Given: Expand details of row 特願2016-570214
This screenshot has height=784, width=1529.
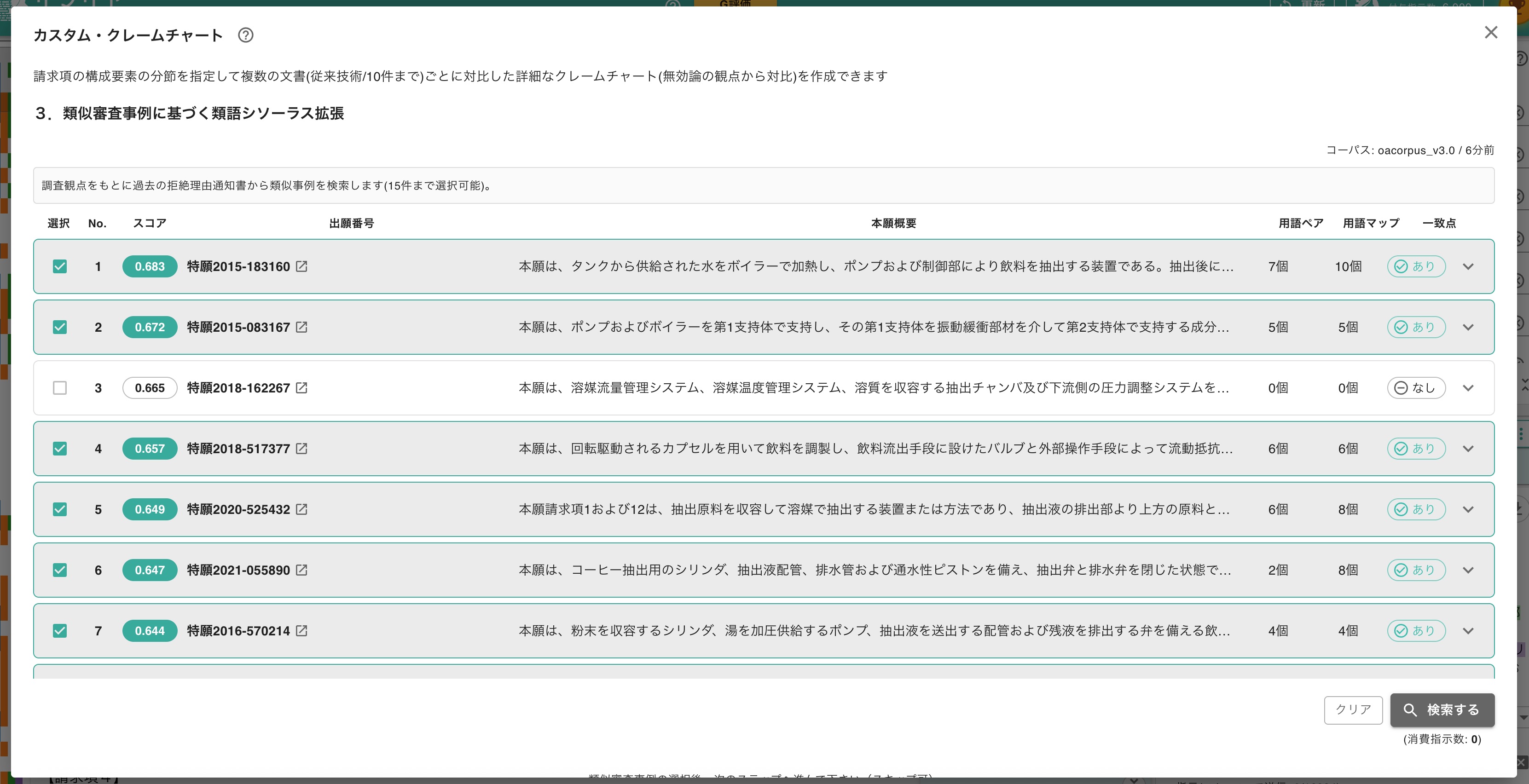Looking at the screenshot, I should (x=1468, y=631).
